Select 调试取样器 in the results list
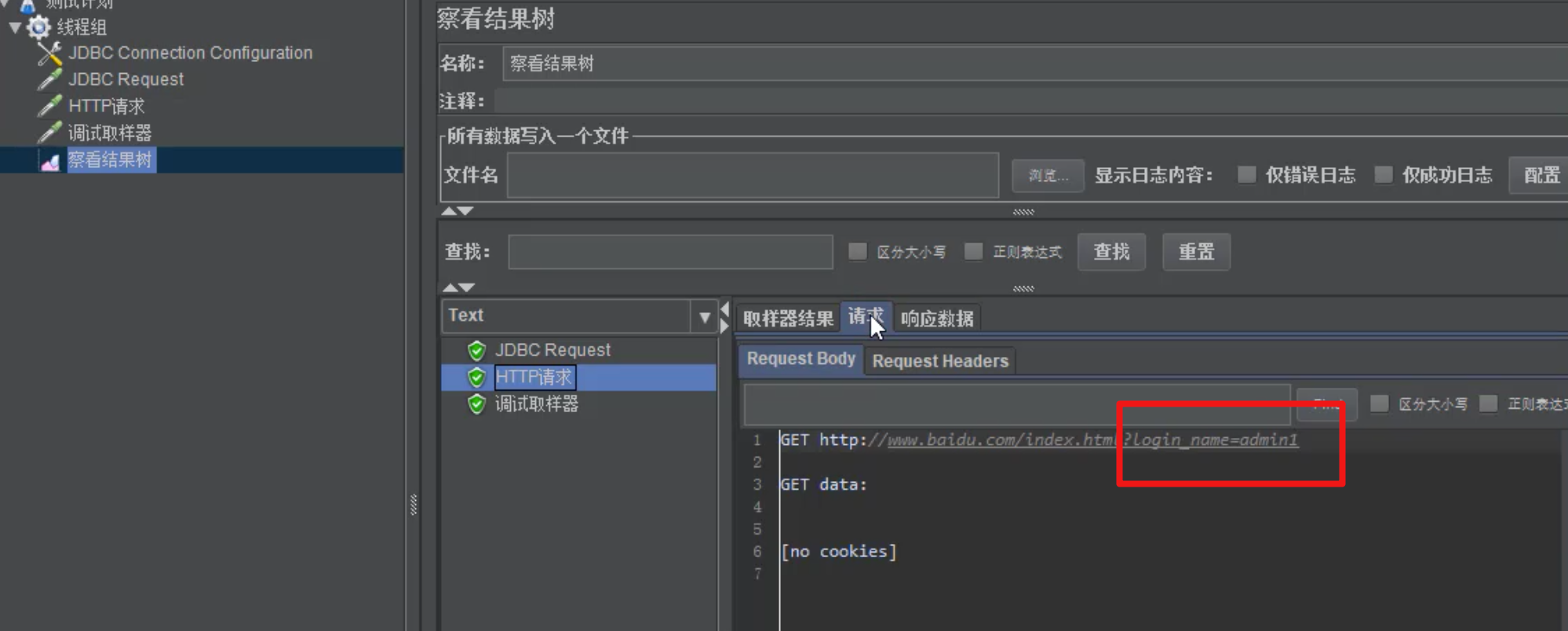Screen dimensions: 1568x631 [537, 404]
